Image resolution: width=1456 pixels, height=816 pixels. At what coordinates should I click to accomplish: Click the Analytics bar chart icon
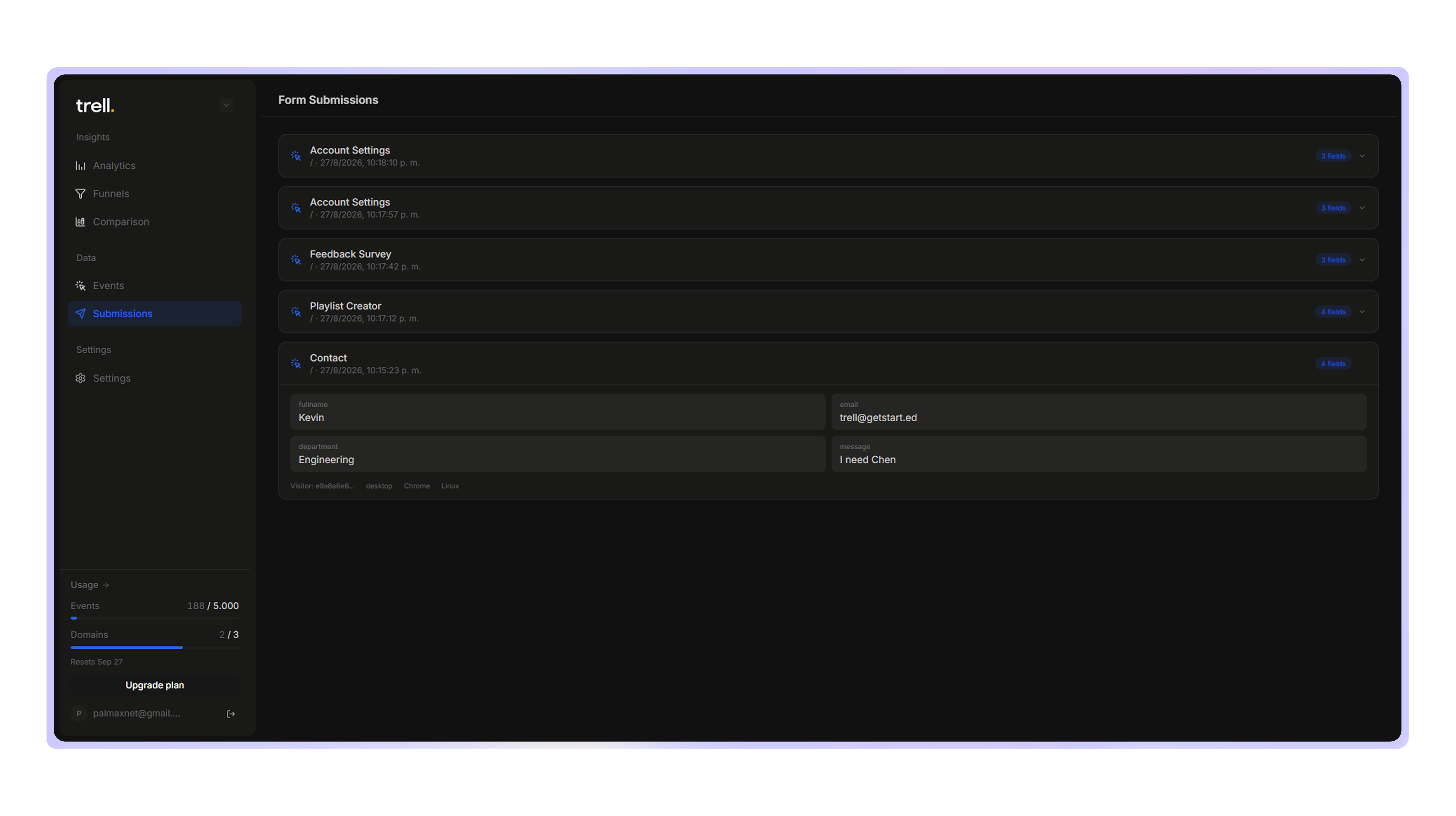(x=80, y=166)
